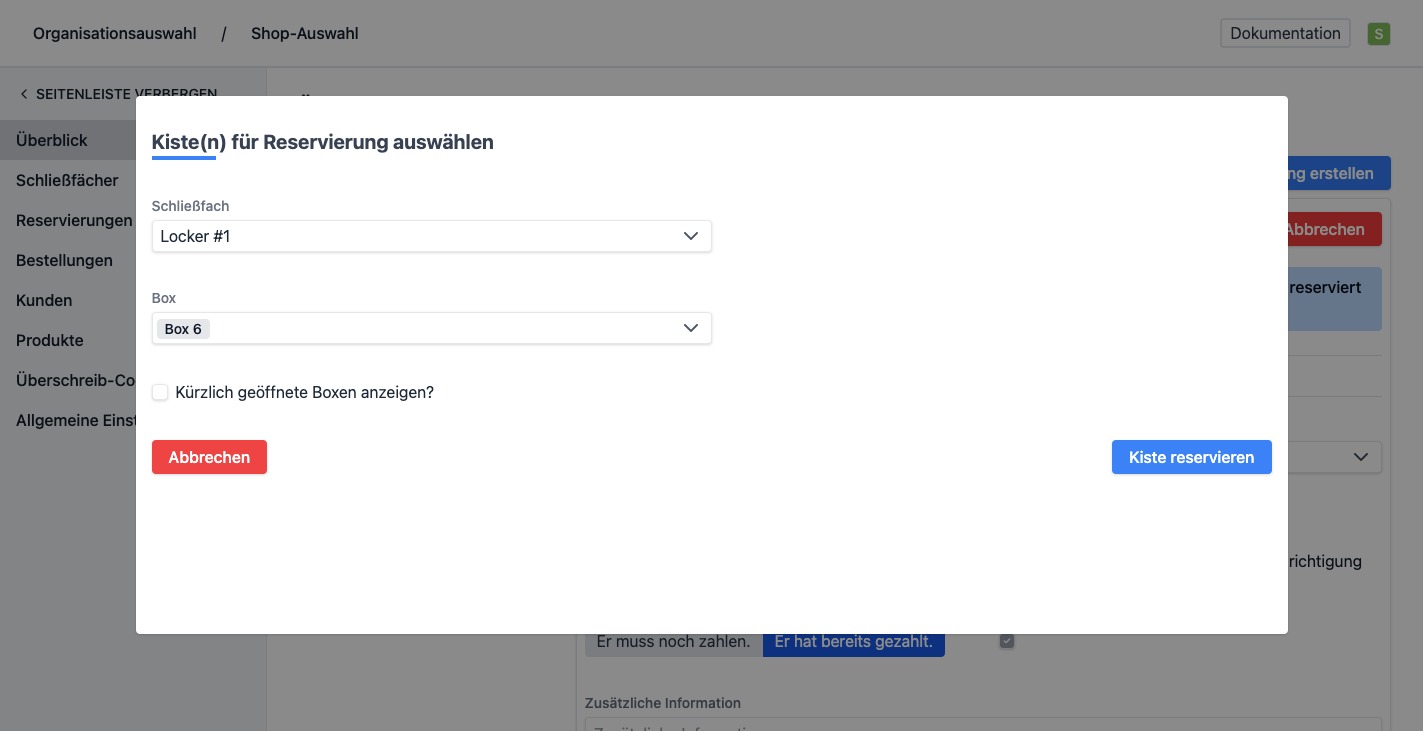Expand the Schließfach dropdown arrow
Viewport: 1423px width, 731px height.
click(x=690, y=236)
